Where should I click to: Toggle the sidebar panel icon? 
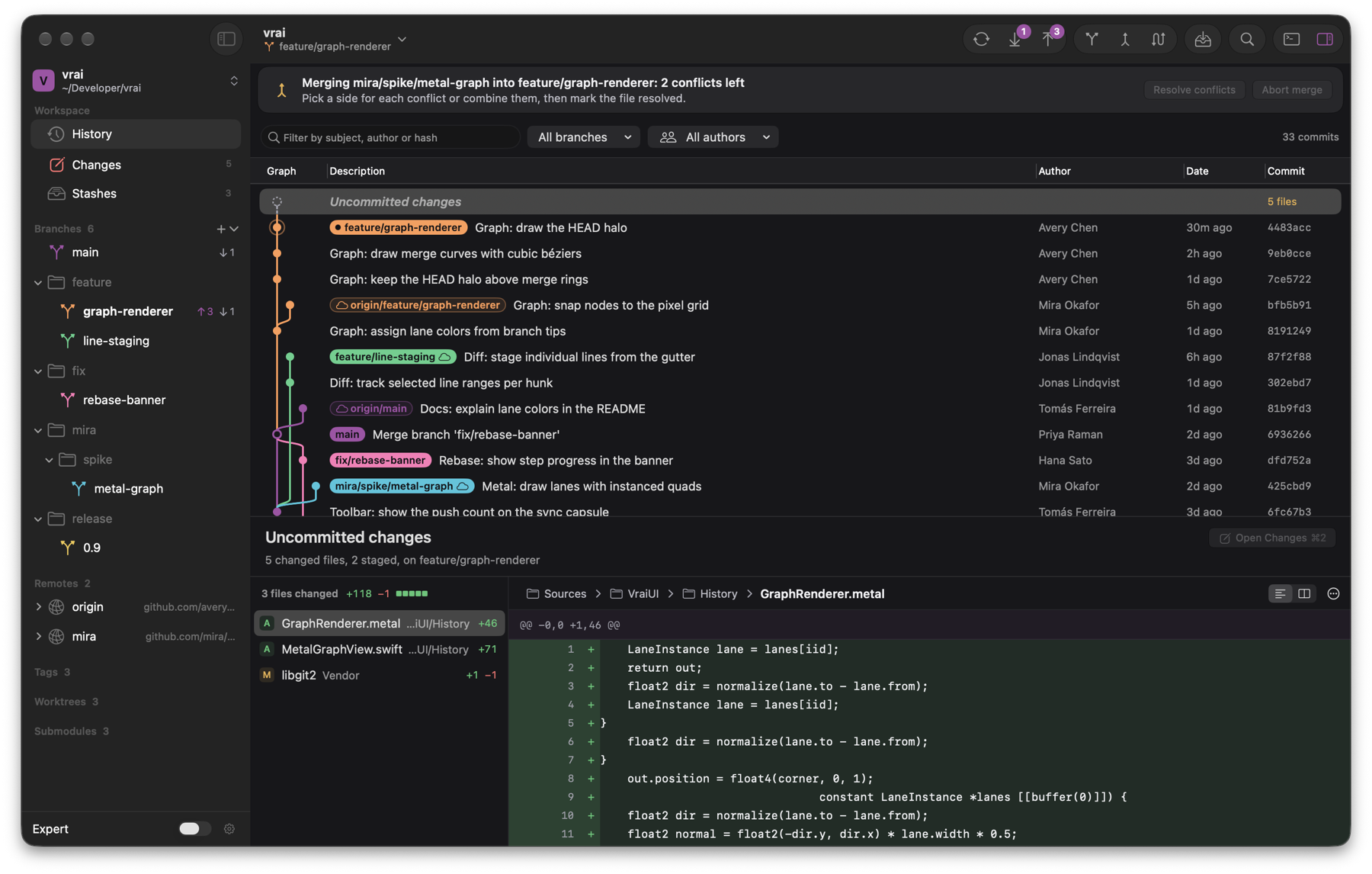(x=226, y=39)
